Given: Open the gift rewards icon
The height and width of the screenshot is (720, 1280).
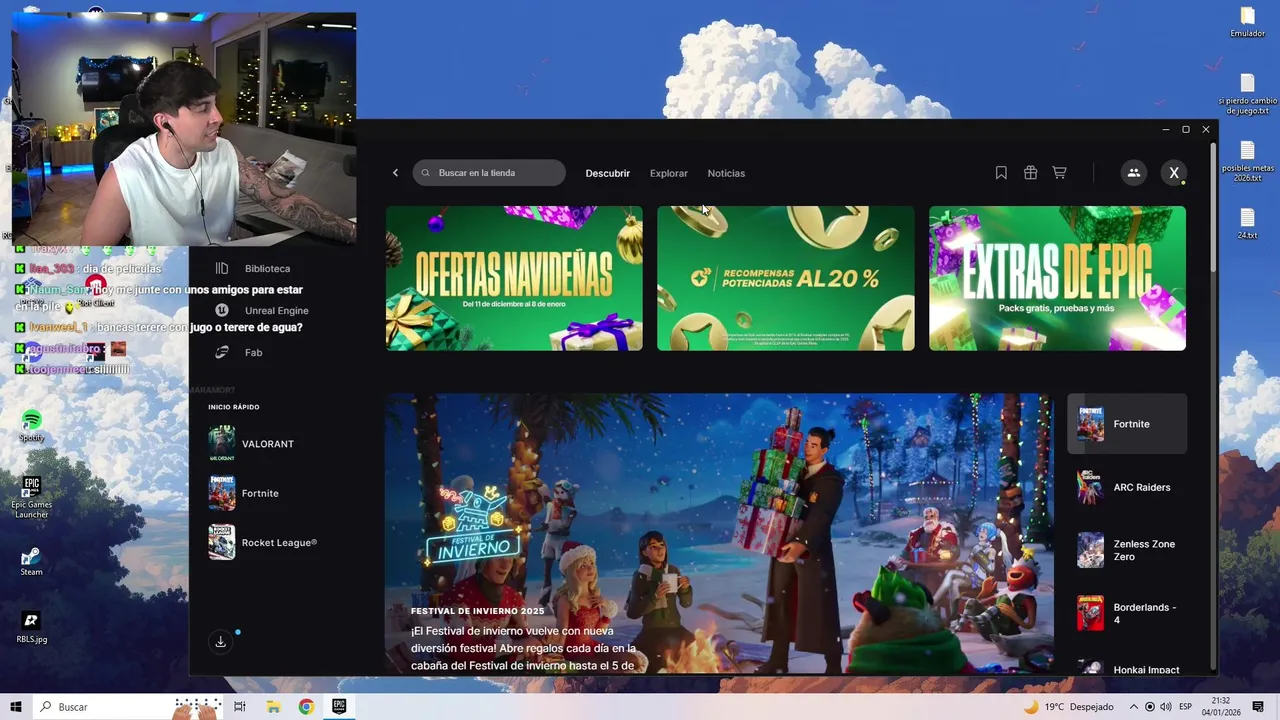Looking at the screenshot, I should pyautogui.click(x=1030, y=173).
